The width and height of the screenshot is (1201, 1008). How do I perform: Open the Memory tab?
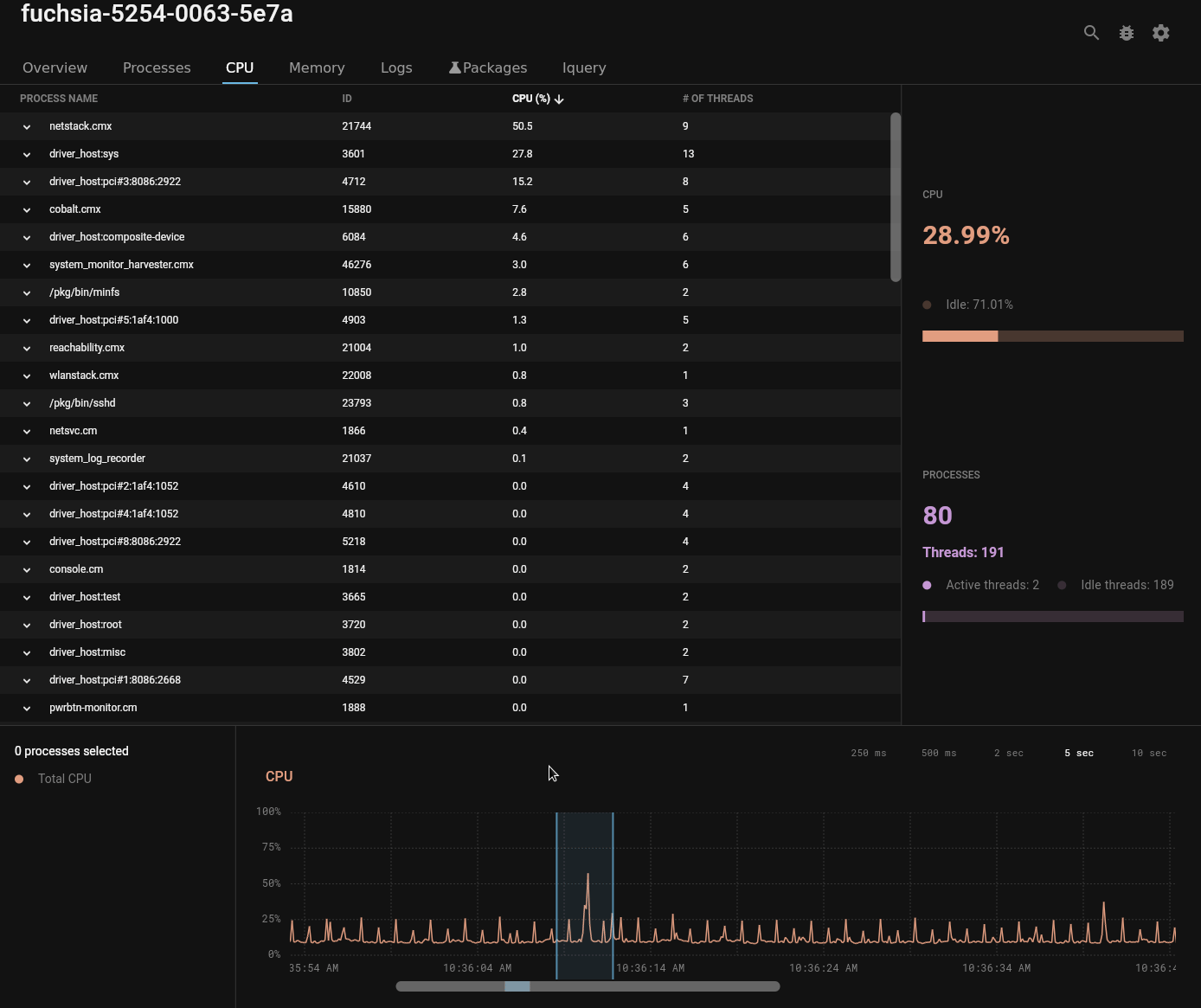tap(317, 67)
